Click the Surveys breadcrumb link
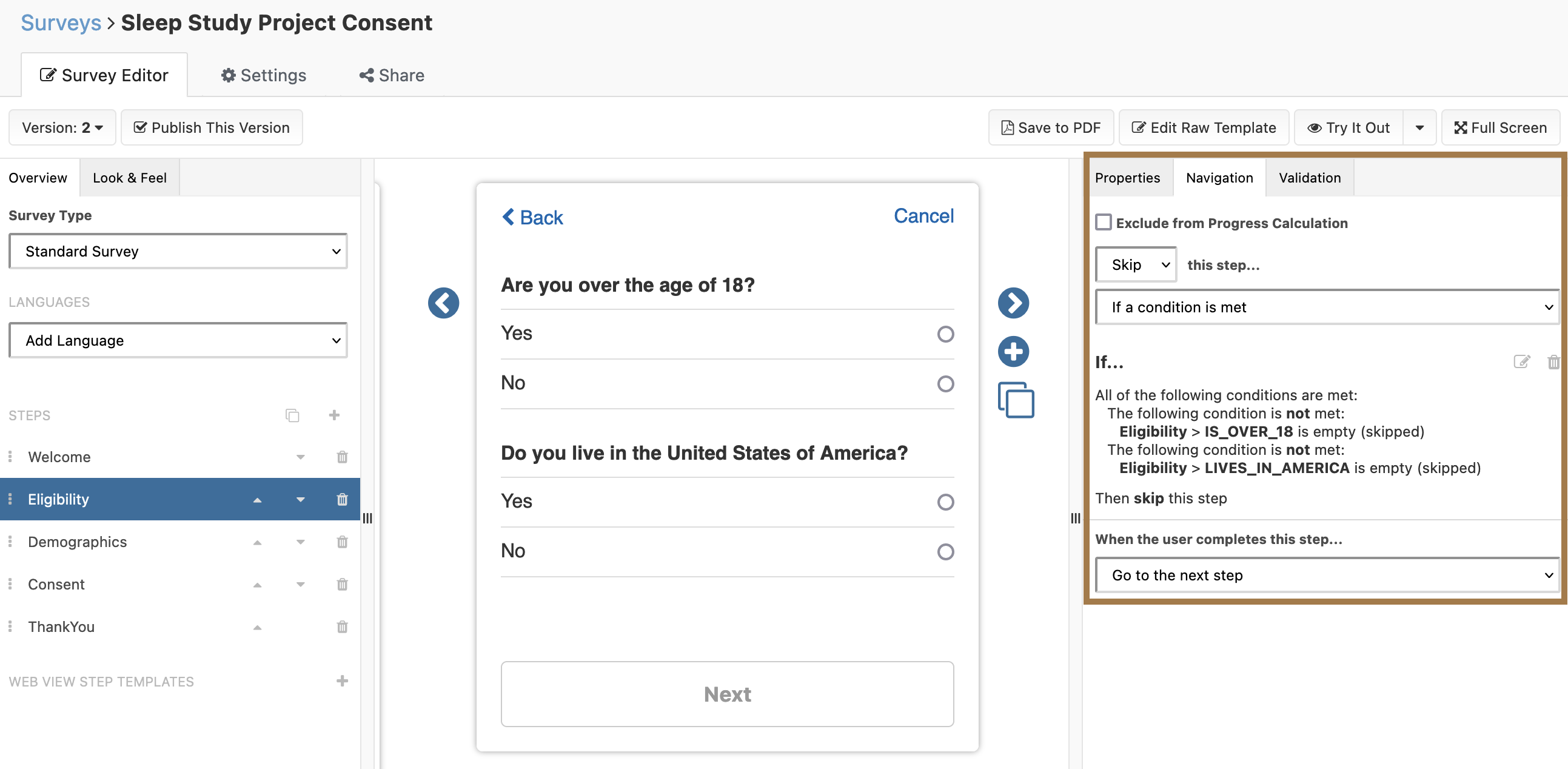Screen dimensions: 1568x769 (61, 22)
